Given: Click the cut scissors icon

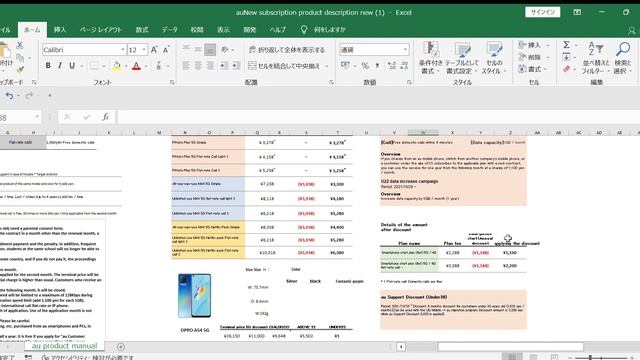Looking at the screenshot, I should pos(19,45).
